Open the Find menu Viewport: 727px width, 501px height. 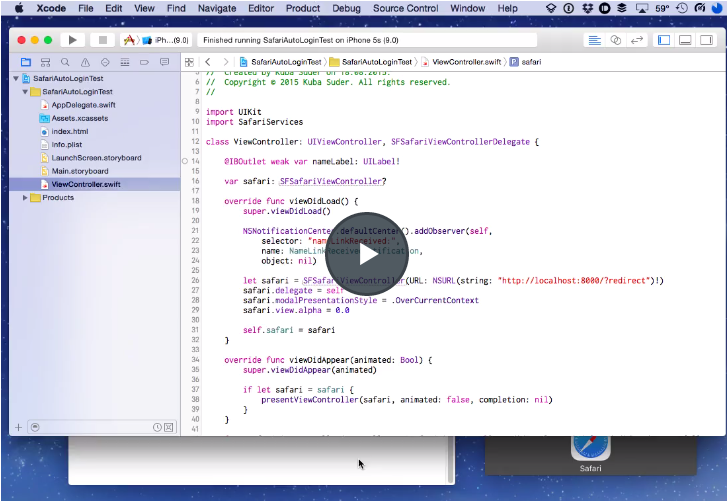tap(176, 8)
